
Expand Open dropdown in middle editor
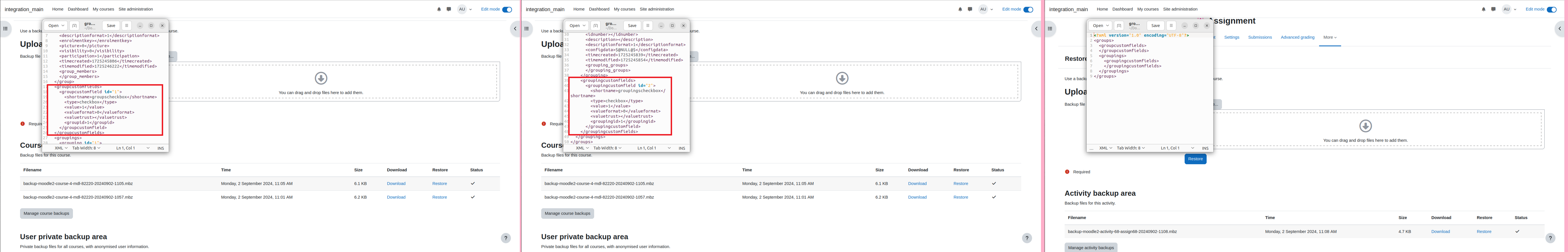click(577, 26)
